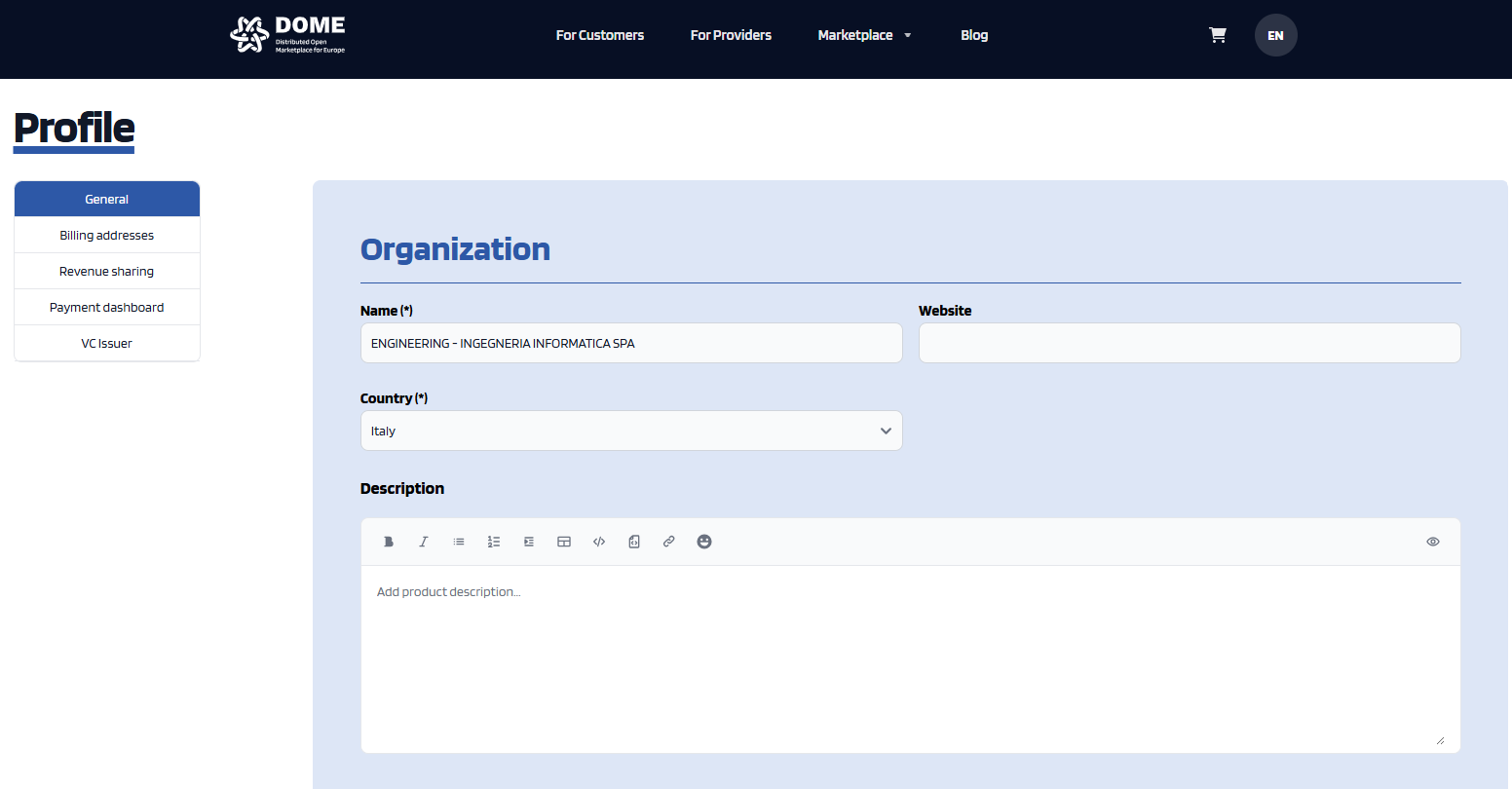Open the For Providers page

tap(731, 35)
